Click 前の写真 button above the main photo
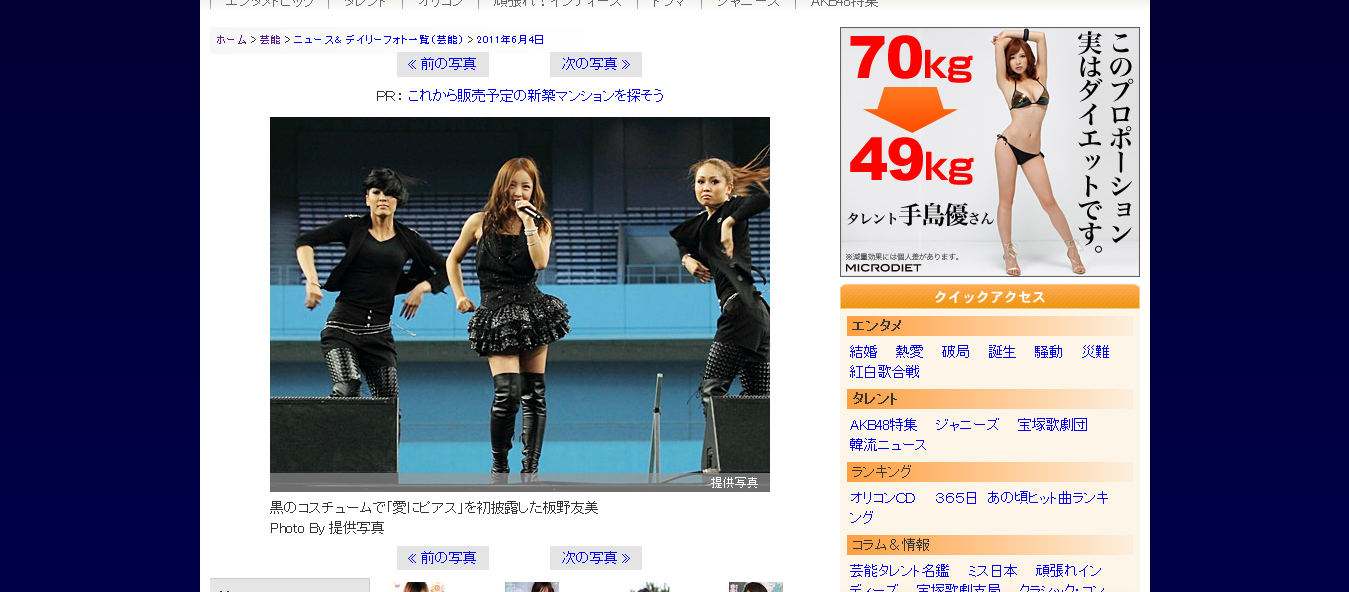This screenshot has width=1349, height=592. click(x=442, y=64)
